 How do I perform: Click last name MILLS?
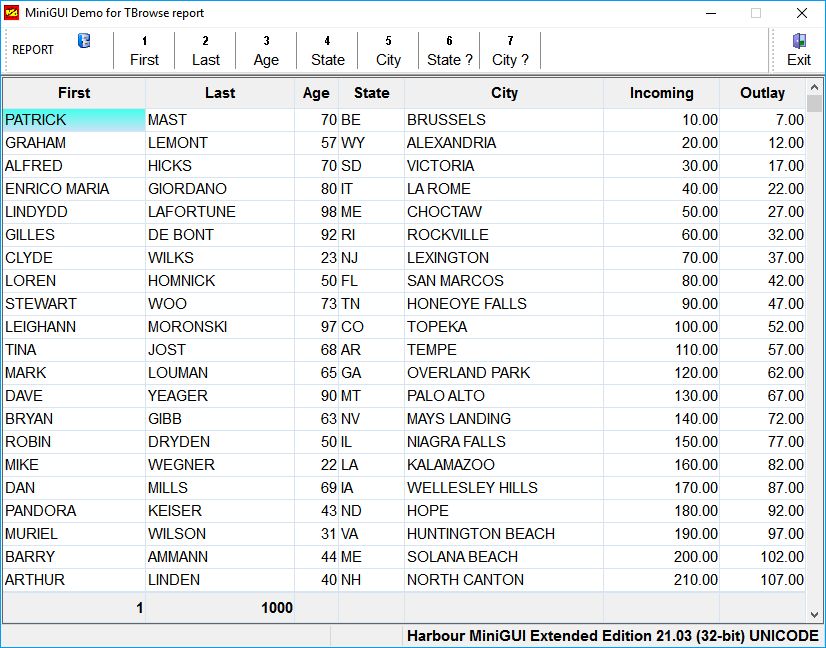(220, 488)
